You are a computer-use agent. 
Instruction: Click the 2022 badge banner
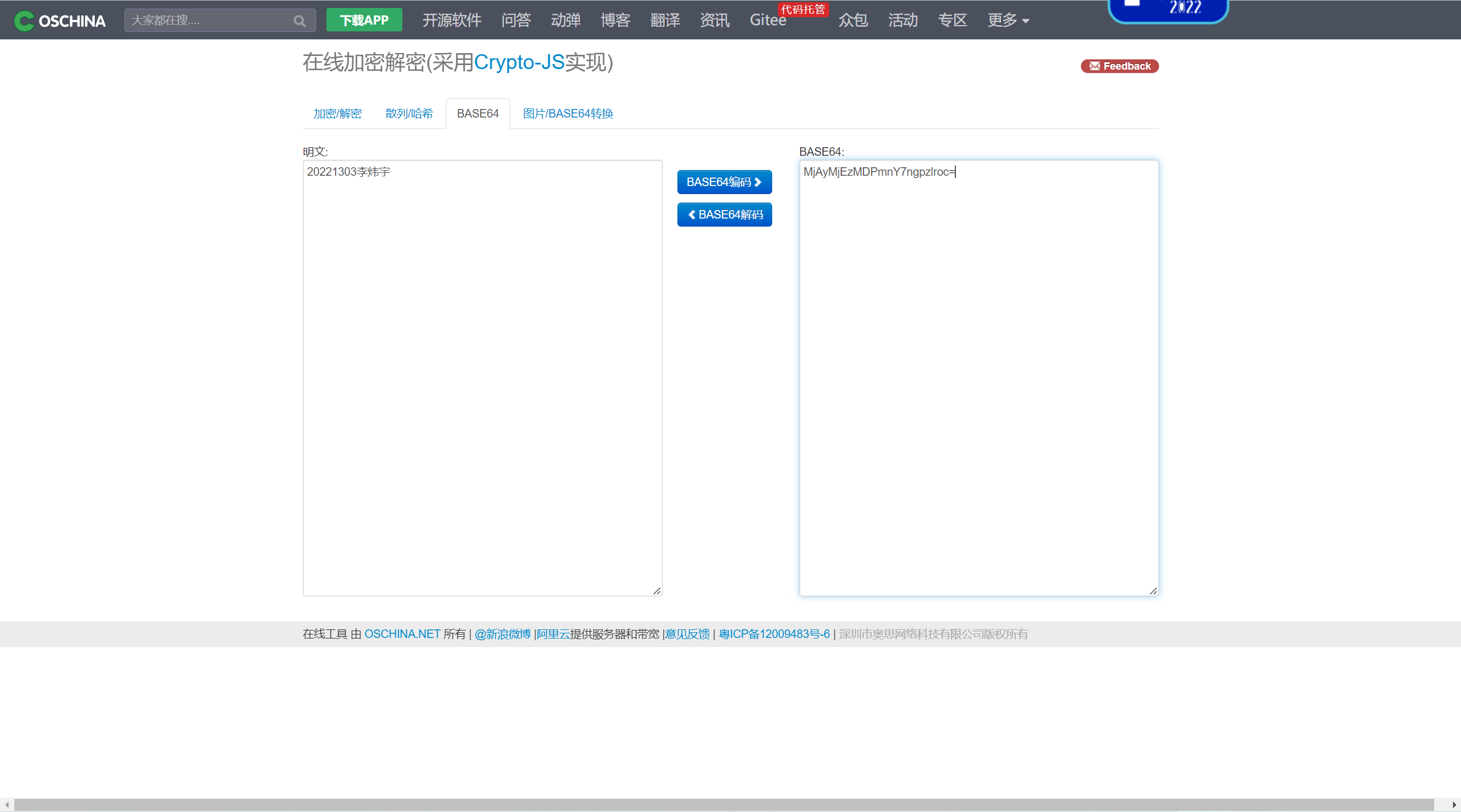(1168, 10)
